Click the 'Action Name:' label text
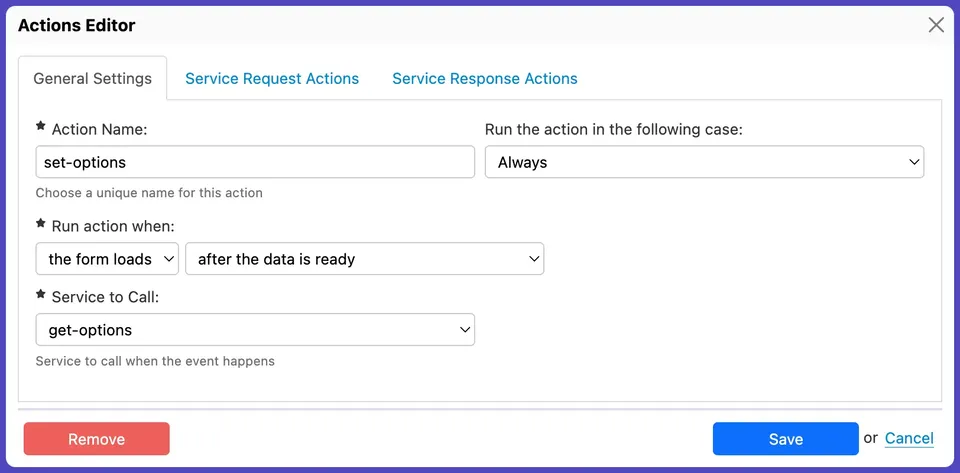The image size is (960, 473). 99,130
